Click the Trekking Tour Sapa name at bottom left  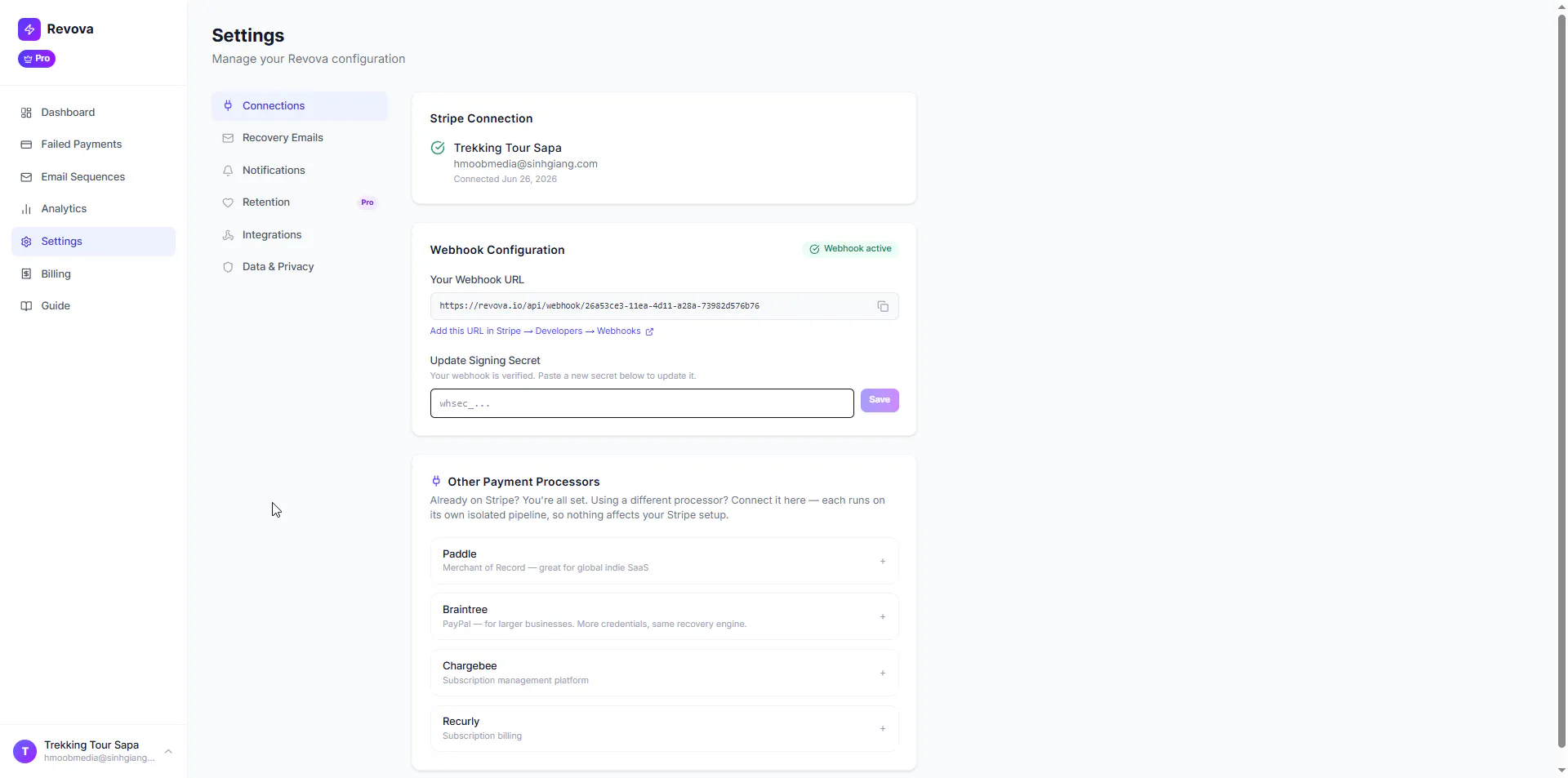[91, 745]
